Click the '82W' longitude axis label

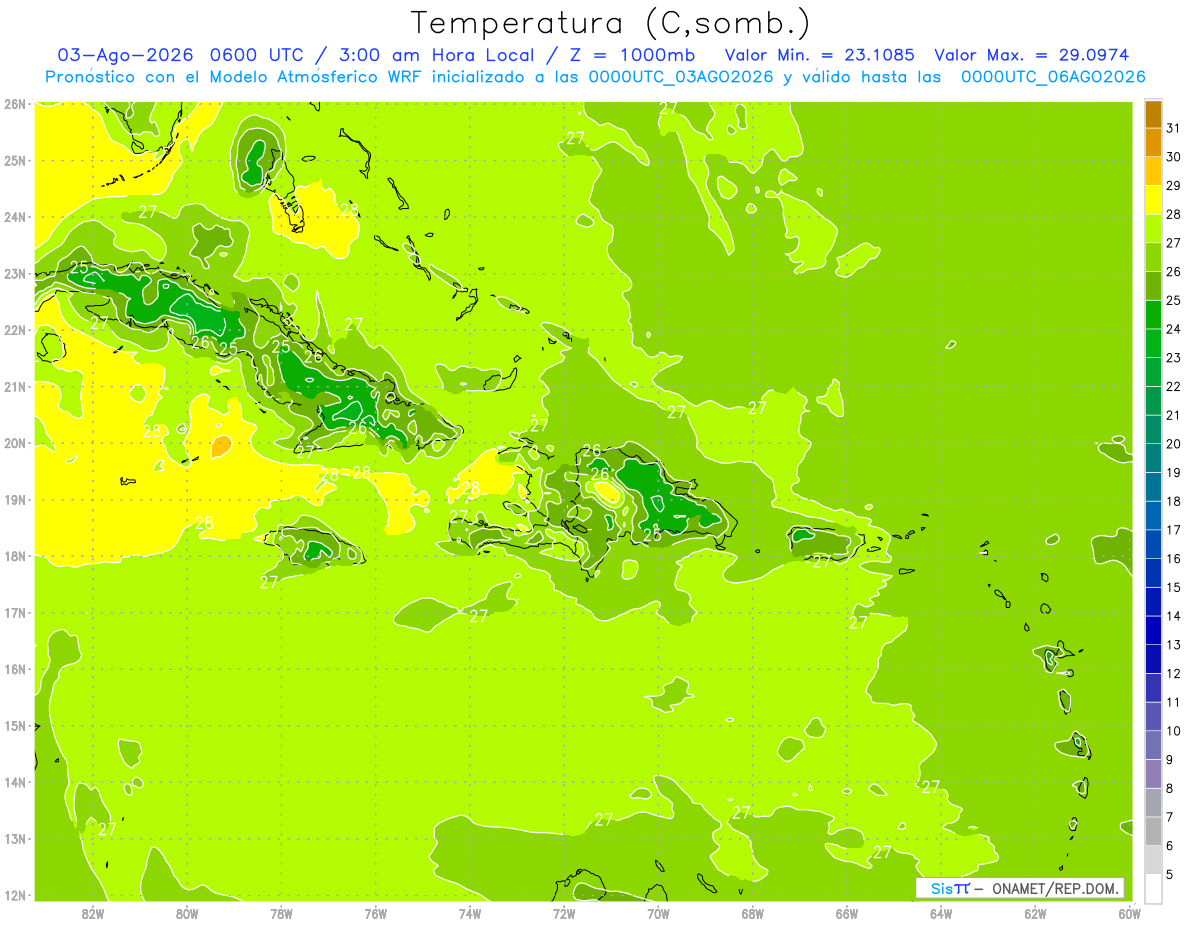tap(92, 913)
